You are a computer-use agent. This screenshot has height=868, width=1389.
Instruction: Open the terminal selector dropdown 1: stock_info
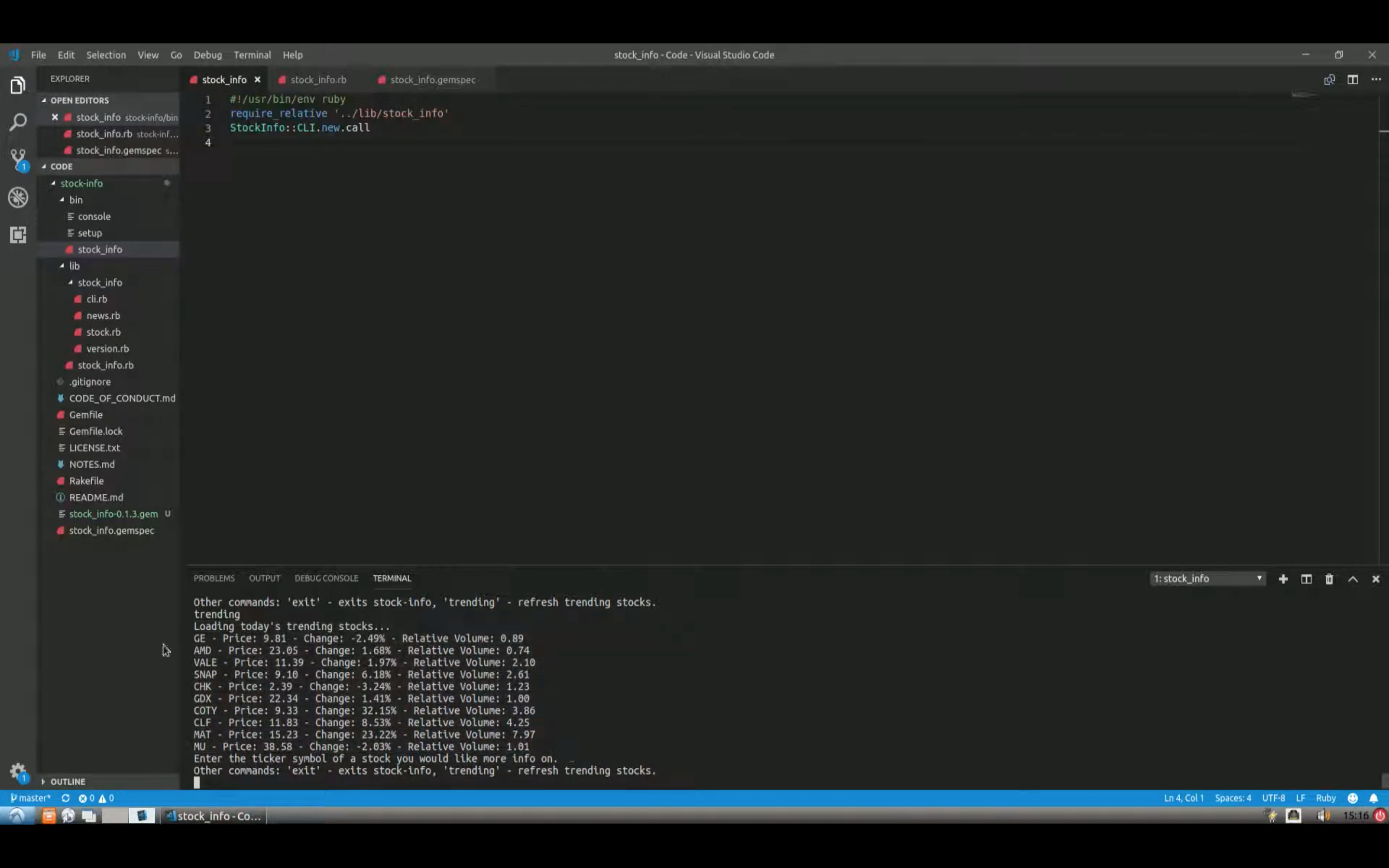tap(1208, 579)
